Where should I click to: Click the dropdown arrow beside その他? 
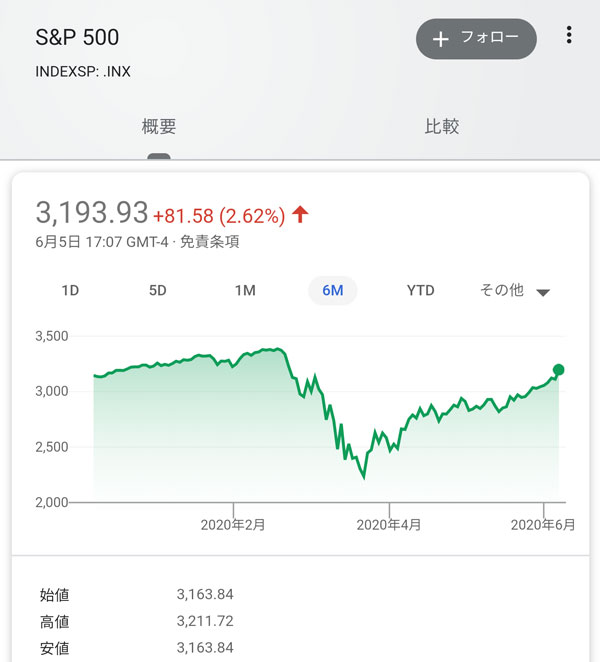pos(543,293)
